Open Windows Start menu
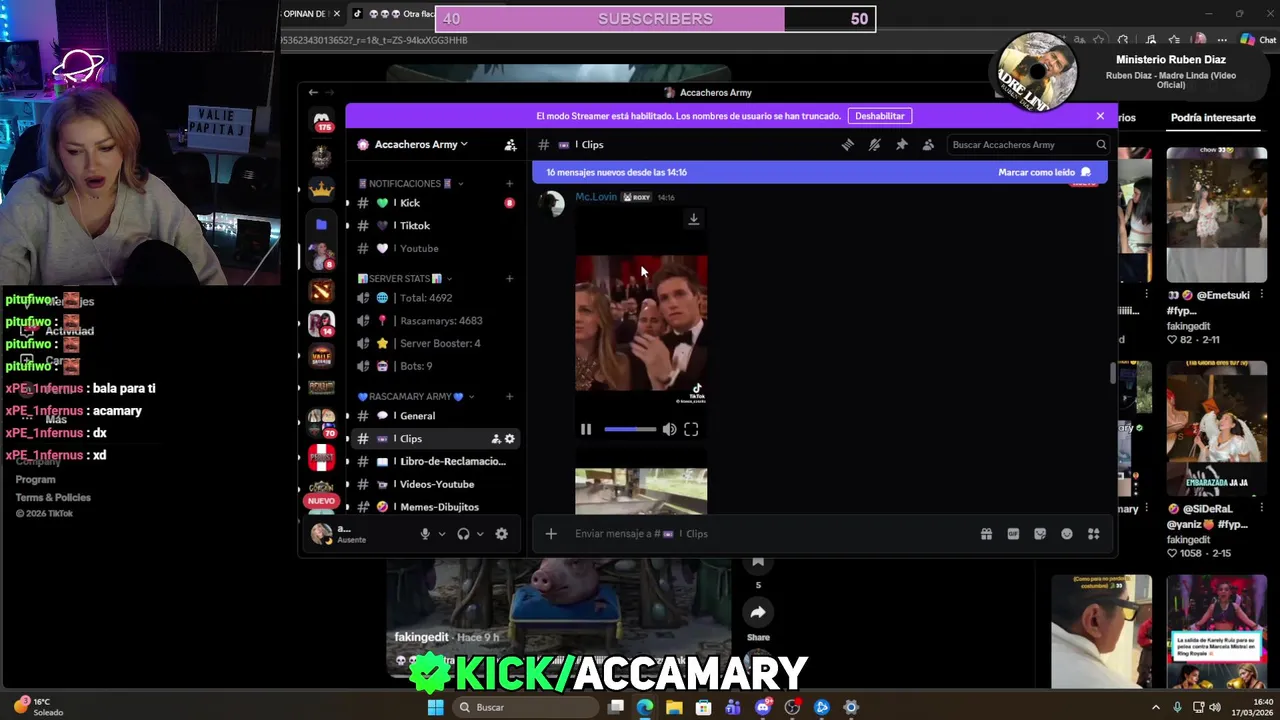Image resolution: width=1280 pixels, height=720 pixels. coord(435,707)
